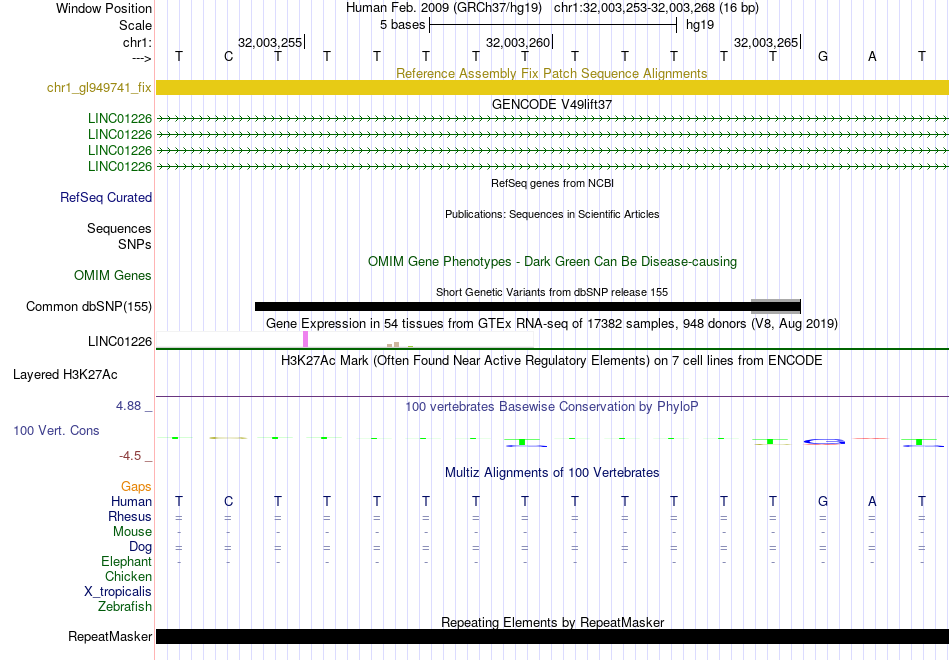Screen dimensions: 950x660
Task: Select the Rhesus species label
Action: click(130, 517)
